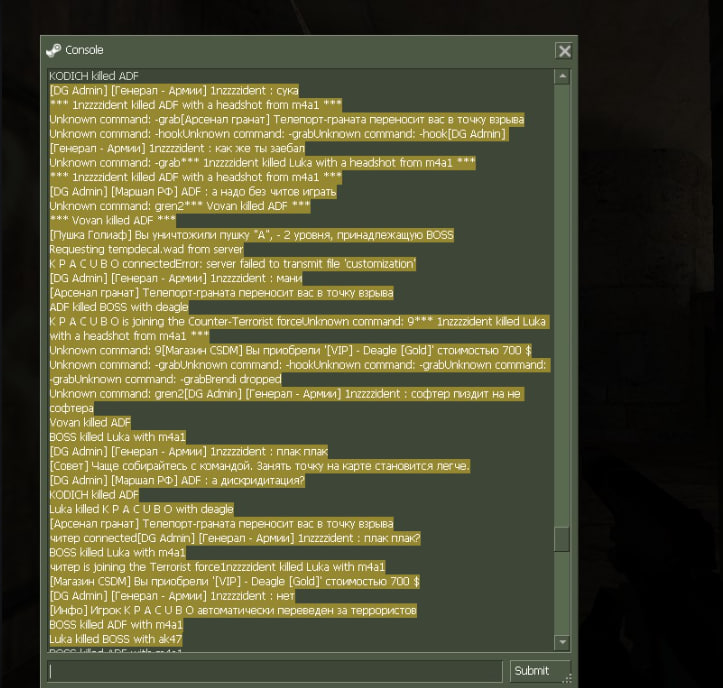Click the resize grip at window corner

568,678
